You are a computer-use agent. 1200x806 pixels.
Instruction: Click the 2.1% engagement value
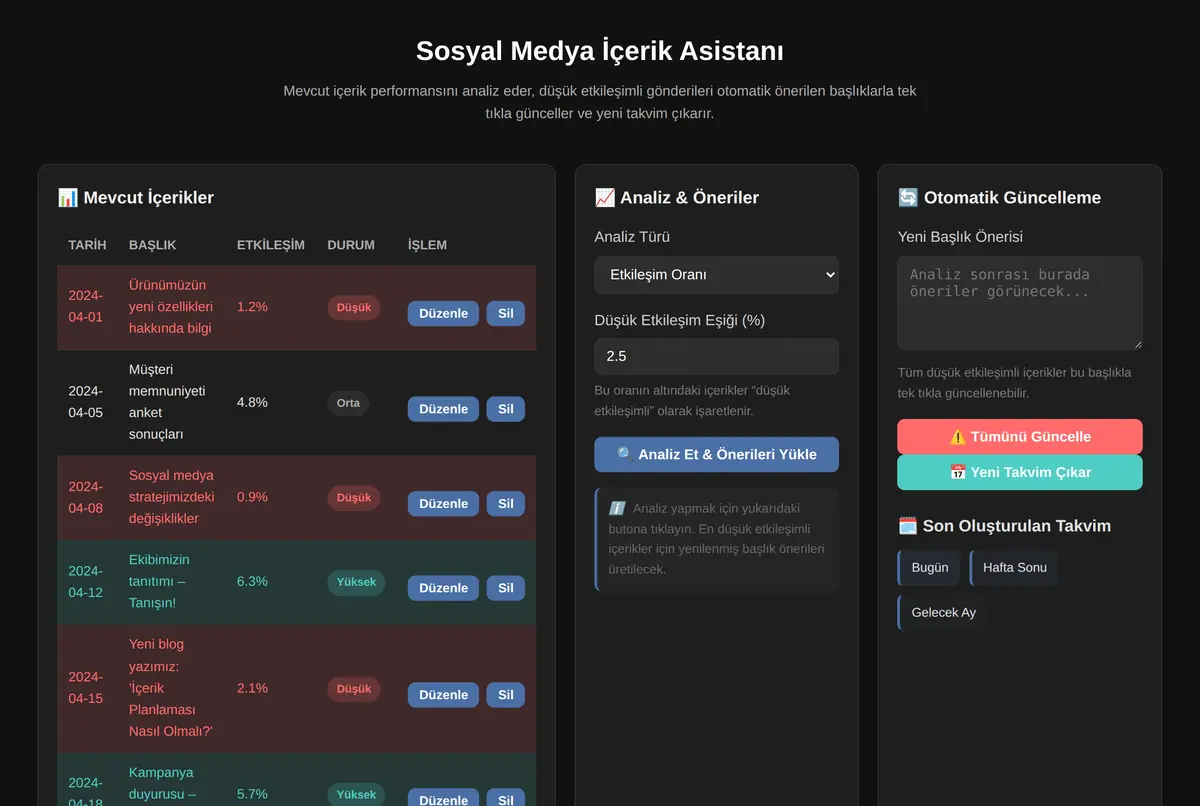(252, 688)
